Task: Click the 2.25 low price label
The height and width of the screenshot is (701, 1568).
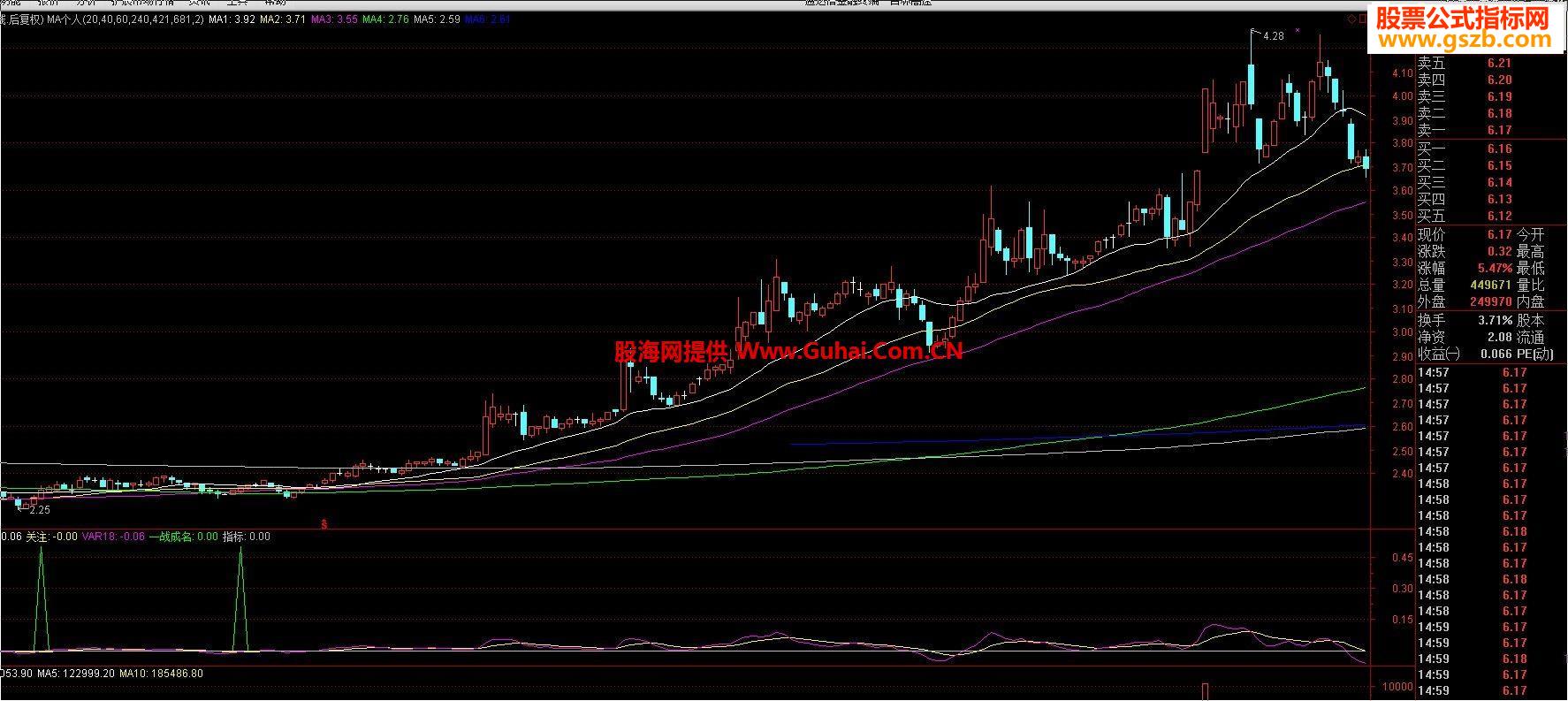Action: click(40, 510)
